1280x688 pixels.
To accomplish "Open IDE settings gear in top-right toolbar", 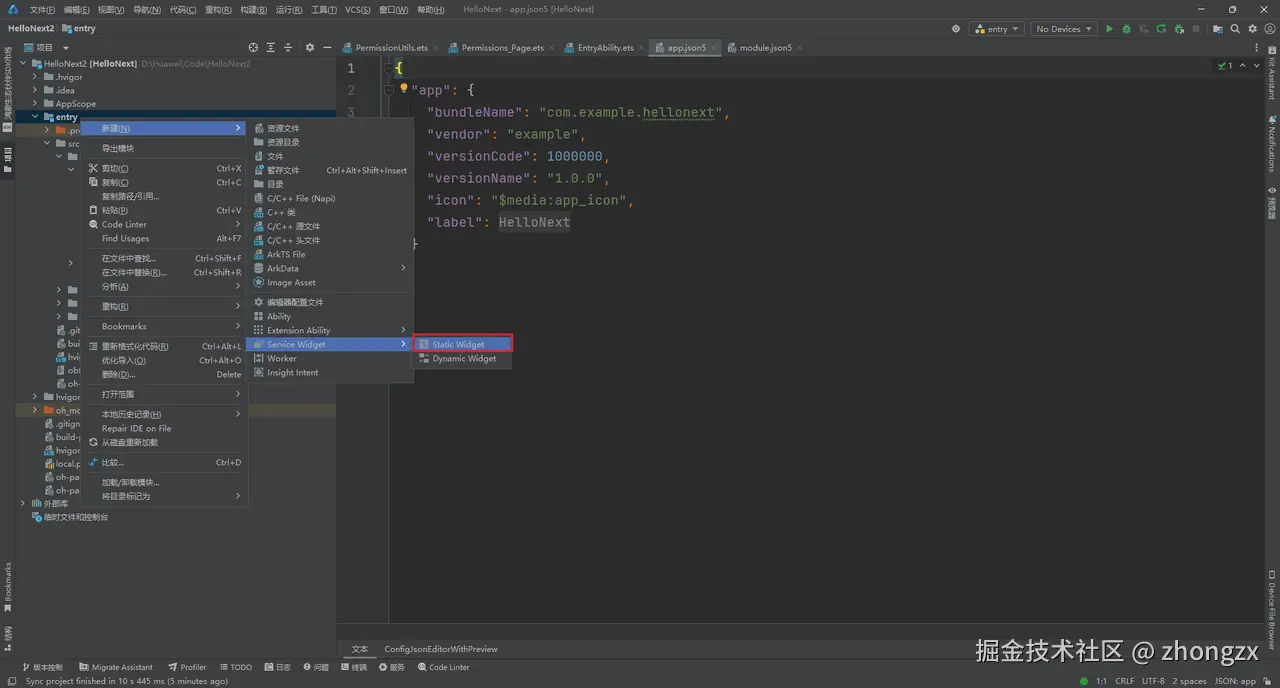I will [1253, 29].
